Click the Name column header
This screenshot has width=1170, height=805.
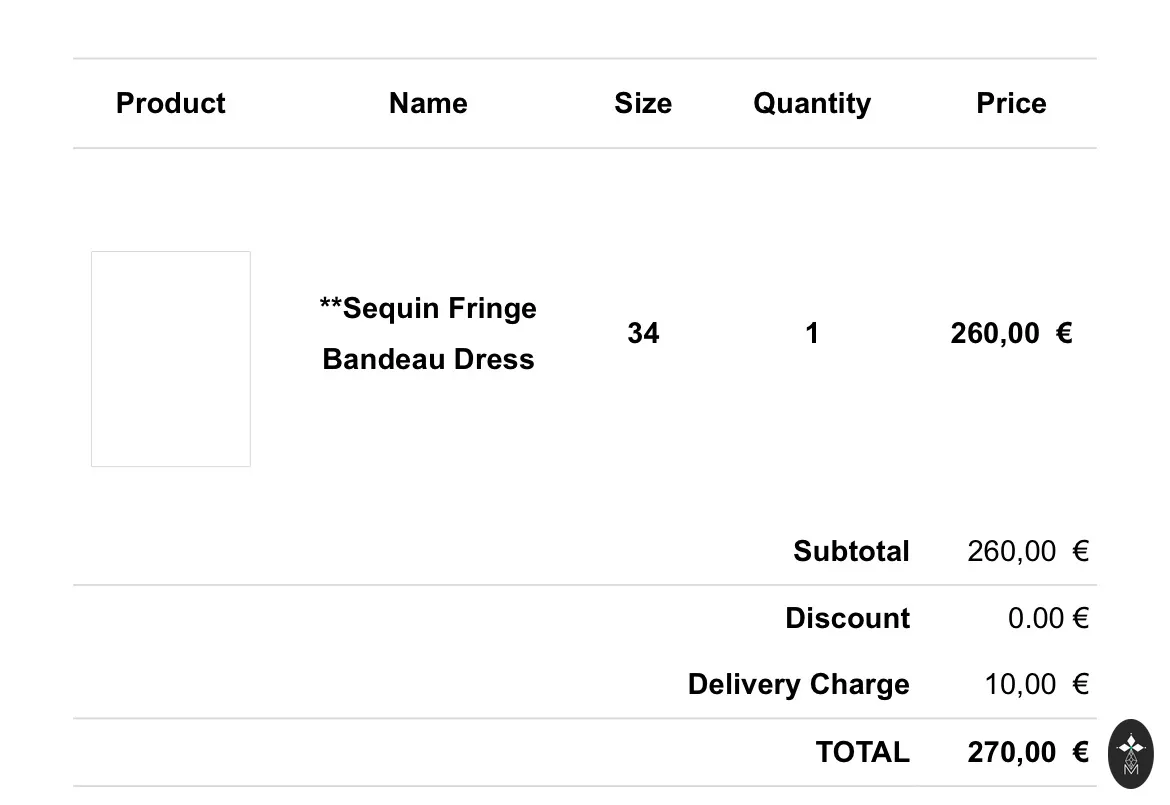pos(428,103)
